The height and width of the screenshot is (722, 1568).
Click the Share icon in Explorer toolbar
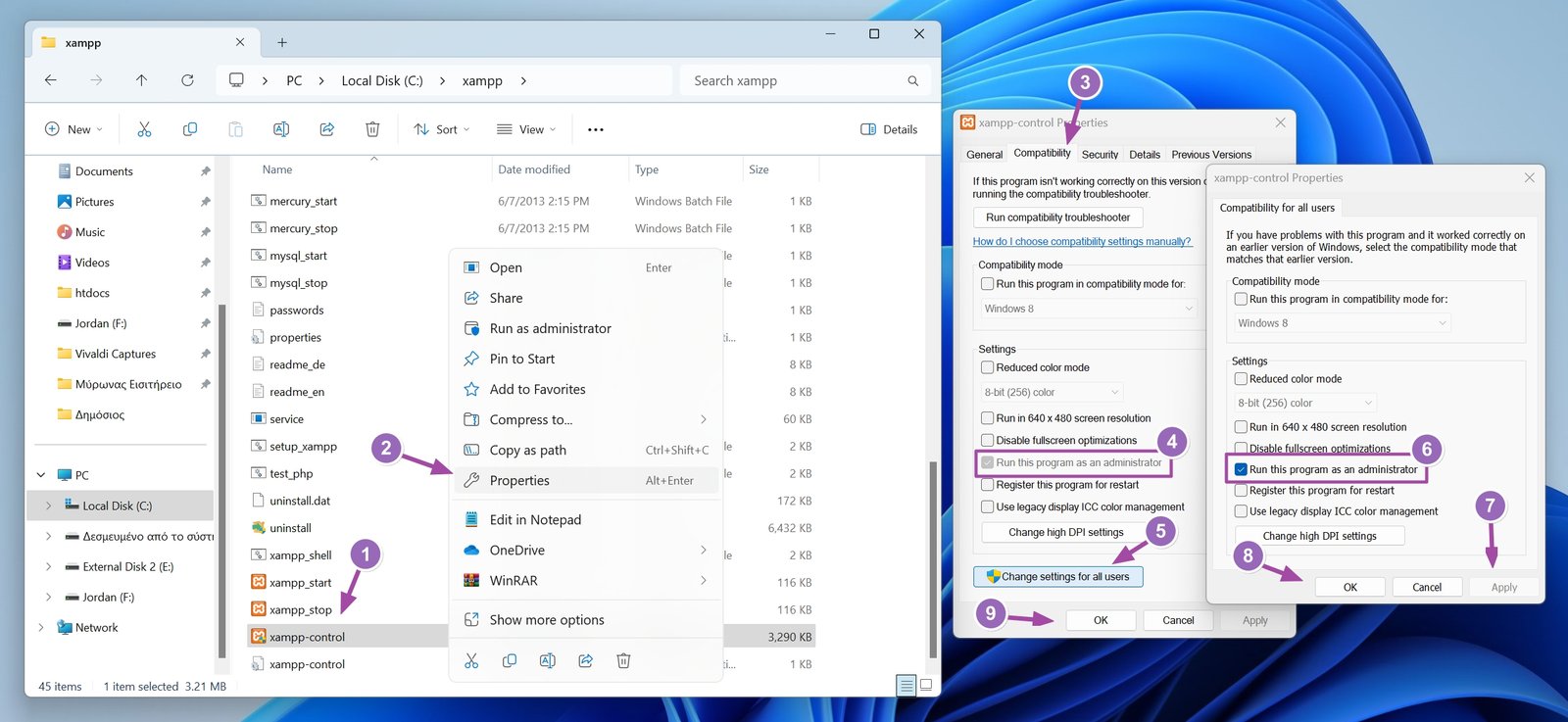click(x=327, y=129)
